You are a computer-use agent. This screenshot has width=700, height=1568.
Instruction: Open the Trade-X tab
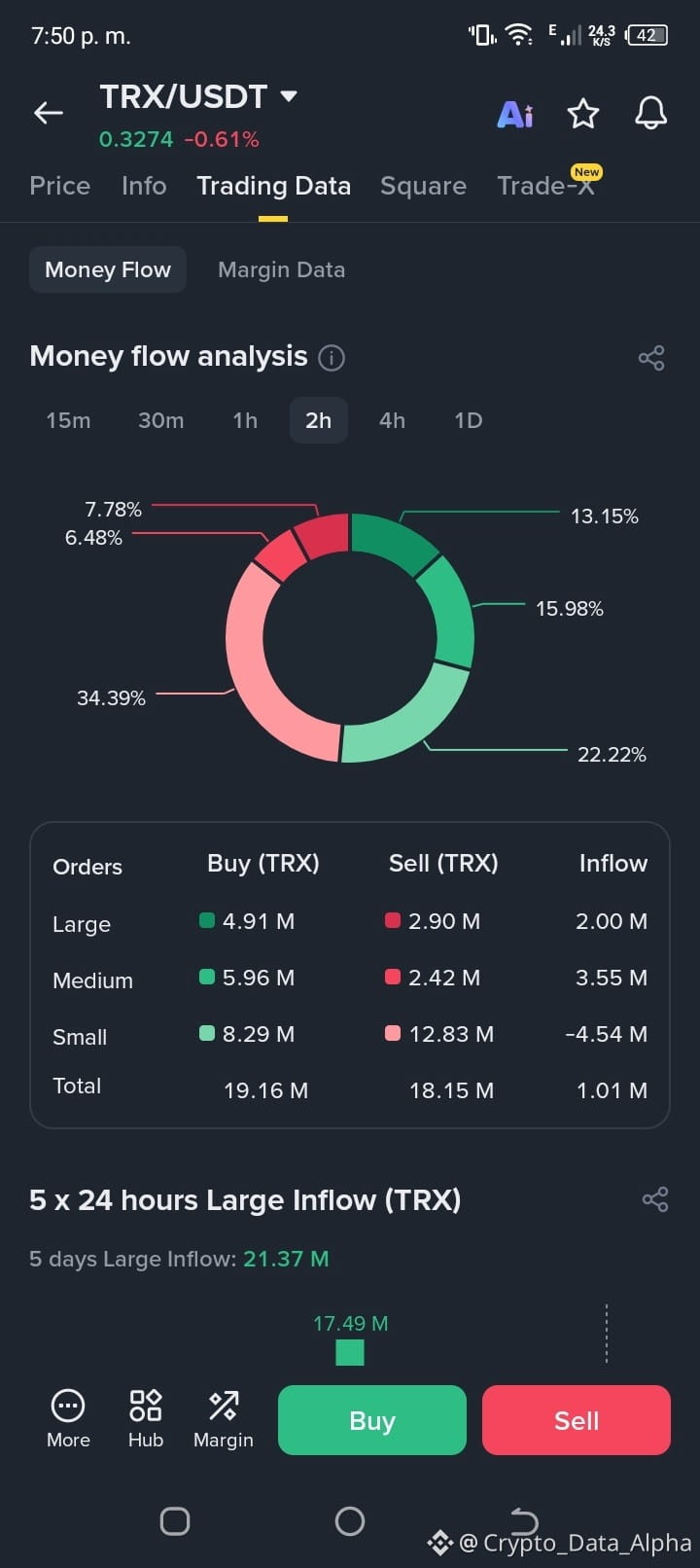(546, 185)
